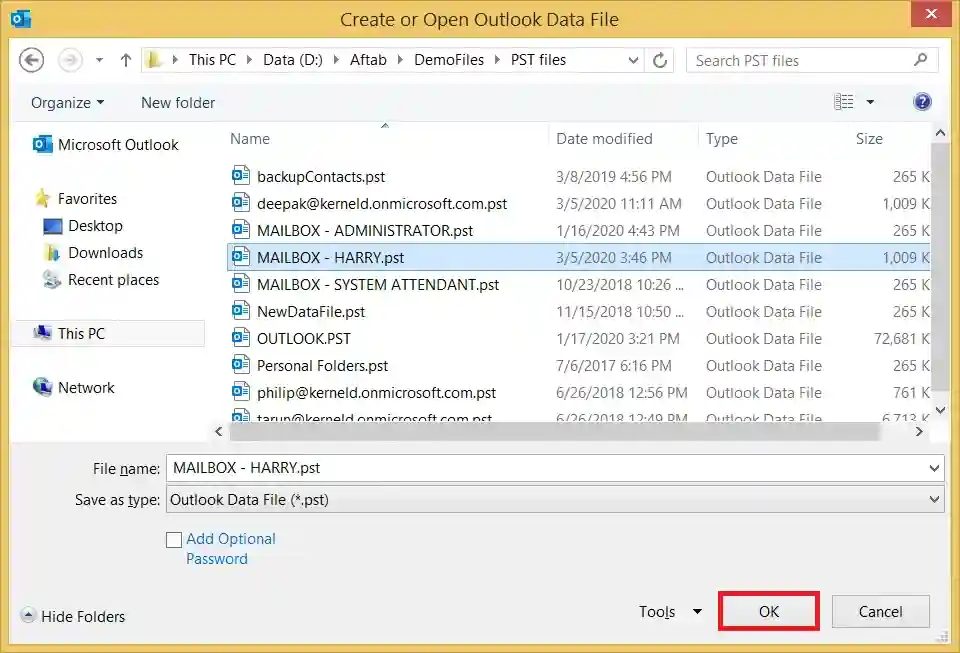Click This PC in the address bar
The width and height of the screenshot is (960, 653).
click(x=212, y=60)
